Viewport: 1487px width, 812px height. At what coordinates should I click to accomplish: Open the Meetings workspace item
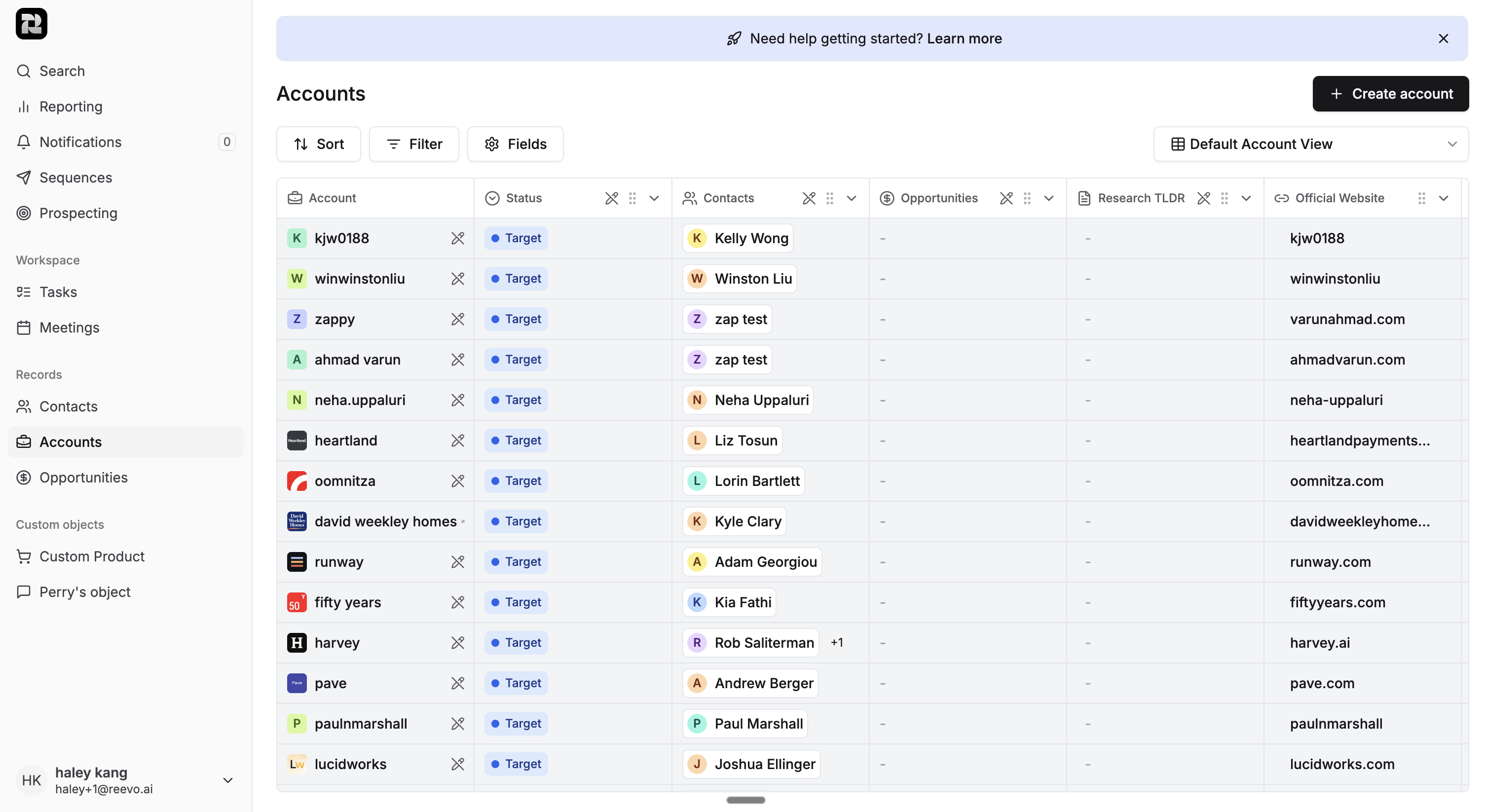[69, 327]
